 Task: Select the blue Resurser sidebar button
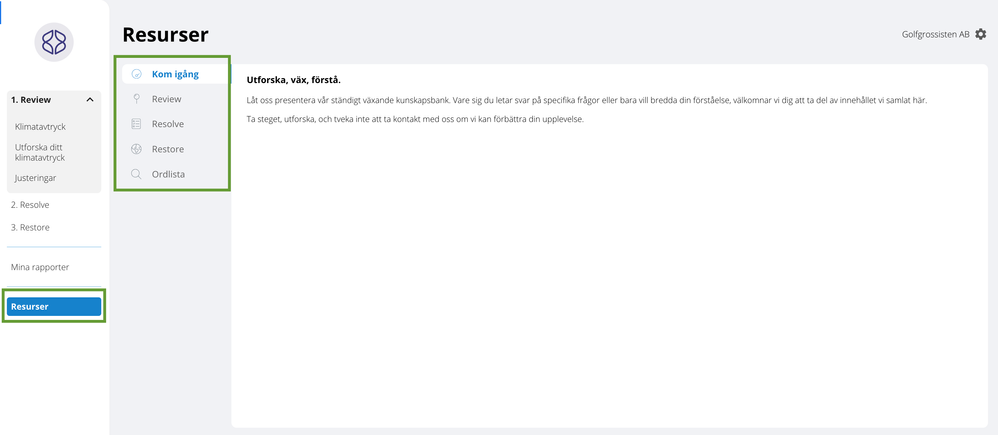click(x=54, y=307)
